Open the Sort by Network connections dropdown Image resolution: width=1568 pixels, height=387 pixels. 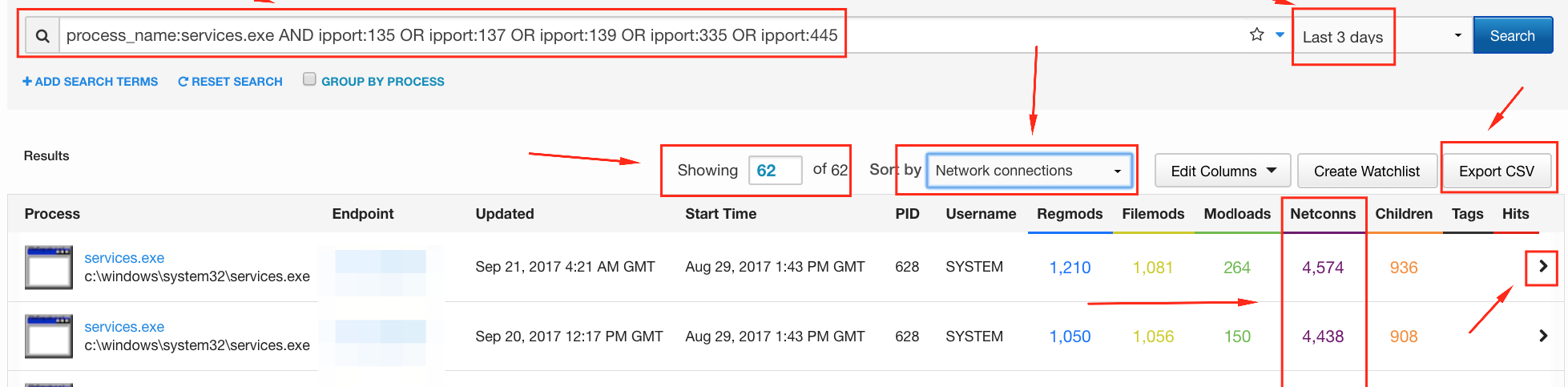[x=1028, y=171]
